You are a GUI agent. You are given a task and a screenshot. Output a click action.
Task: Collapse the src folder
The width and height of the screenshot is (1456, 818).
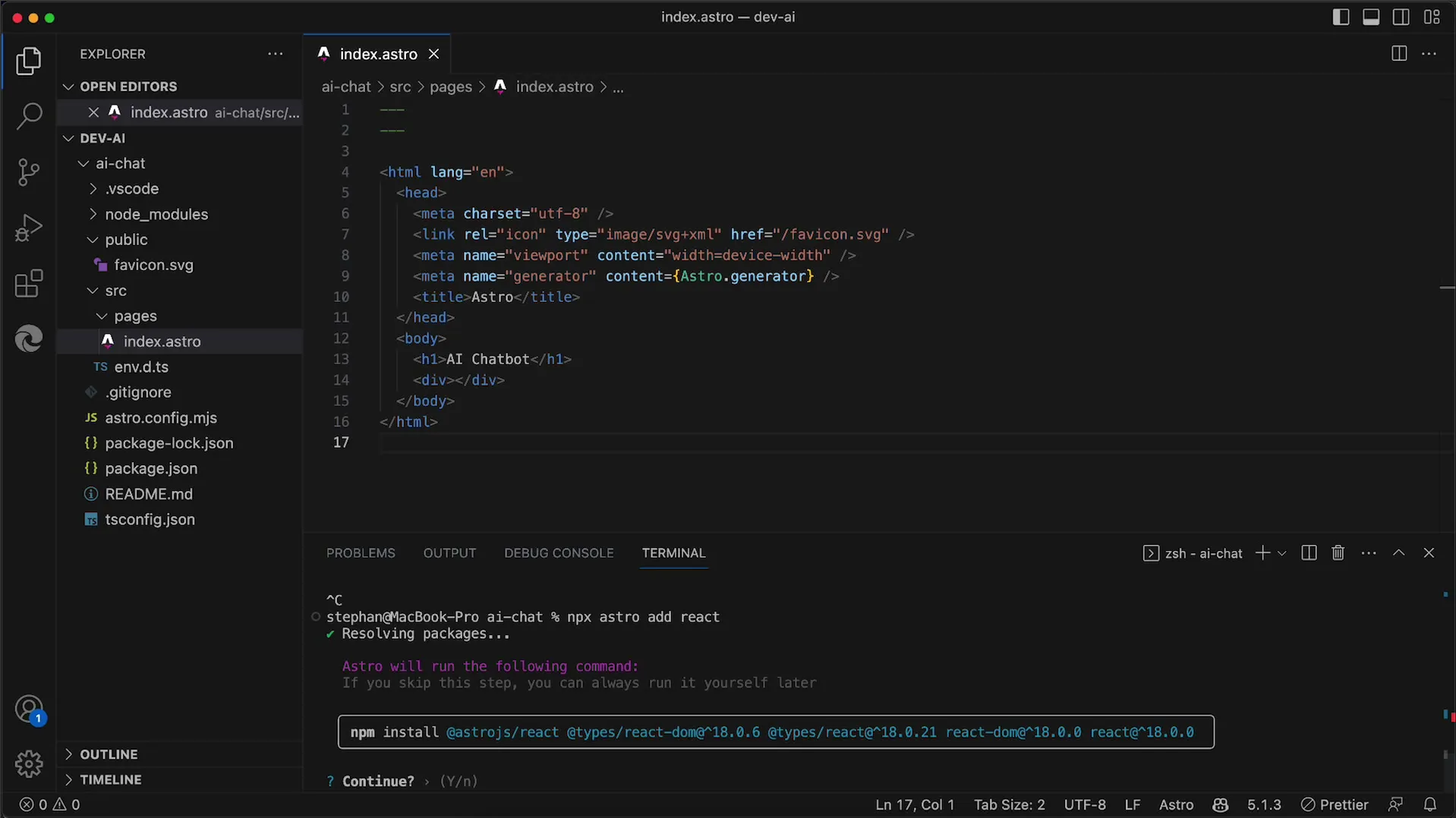pos(181,291)
